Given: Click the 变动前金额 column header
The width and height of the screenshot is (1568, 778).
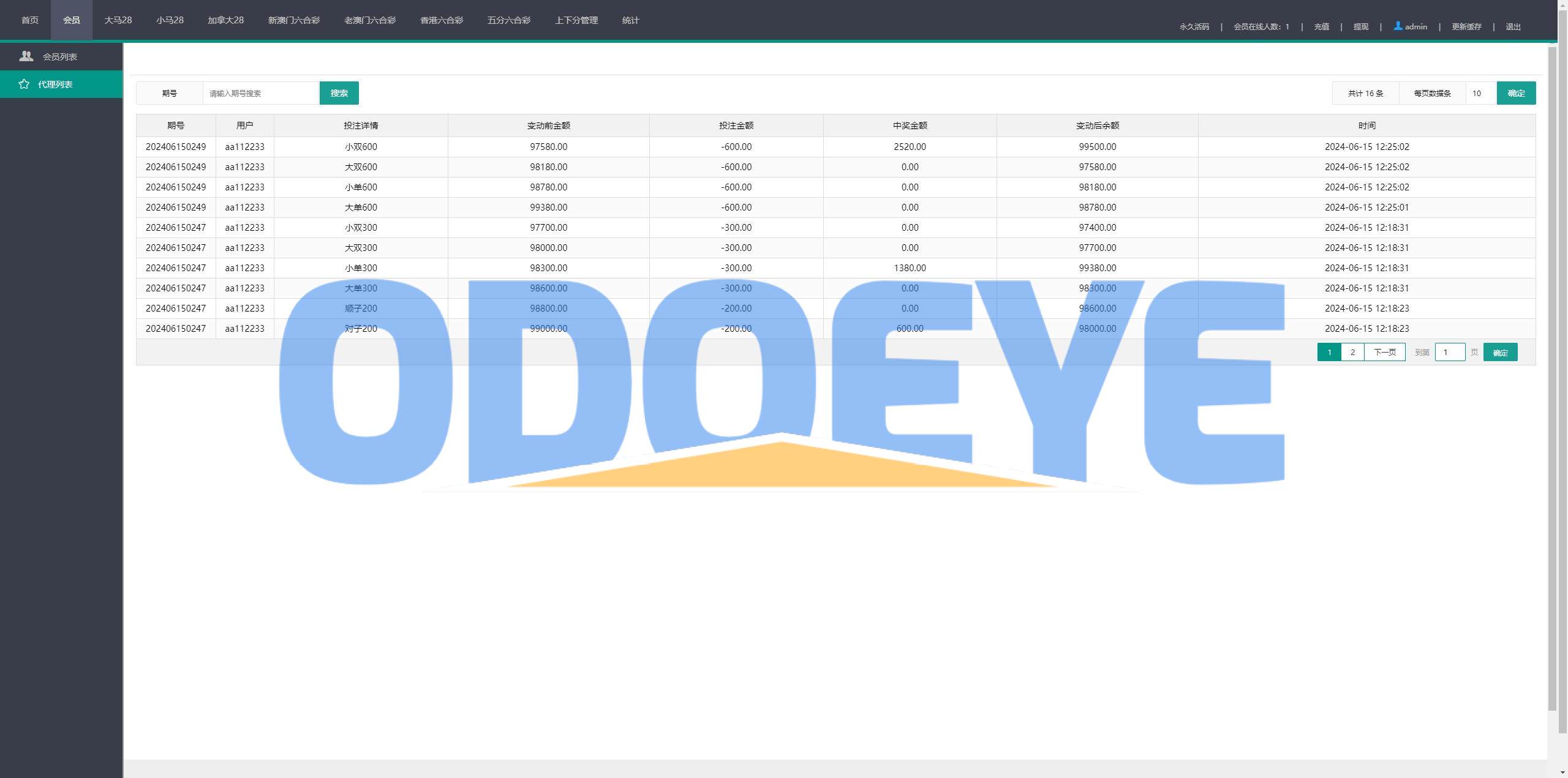Looking at the screenshot, I should point(548,125).
